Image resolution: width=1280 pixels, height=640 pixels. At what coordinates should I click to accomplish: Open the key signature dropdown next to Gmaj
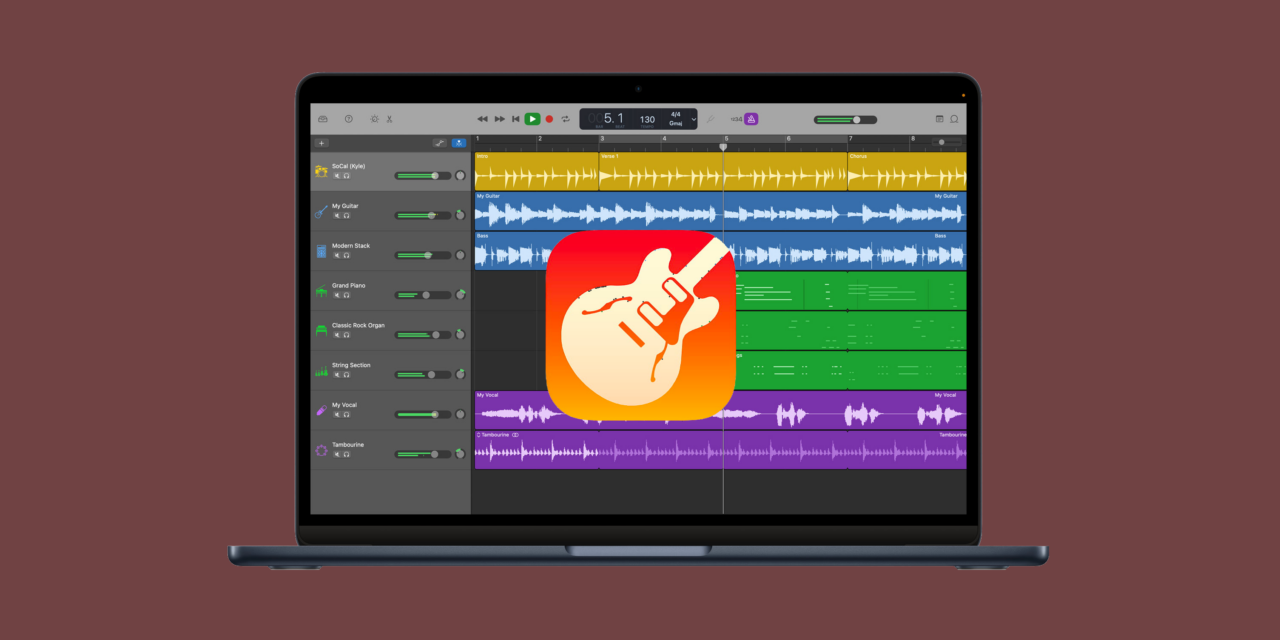click(x=693, y=120)
